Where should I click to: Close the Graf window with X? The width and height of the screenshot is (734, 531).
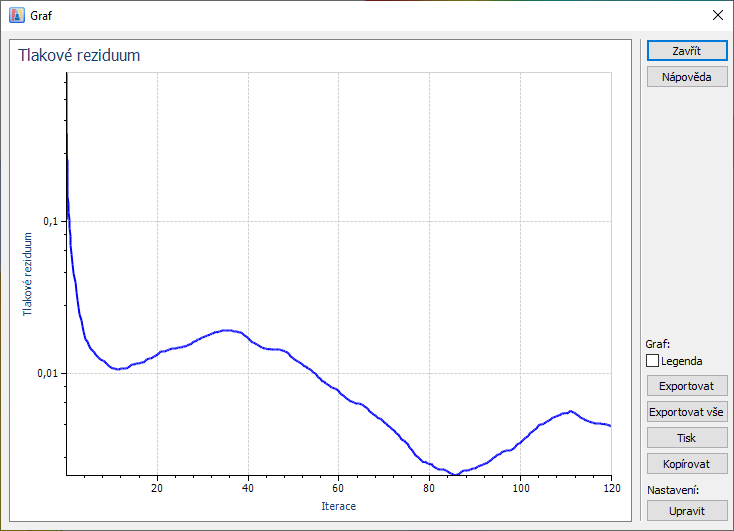coord(718,15)
